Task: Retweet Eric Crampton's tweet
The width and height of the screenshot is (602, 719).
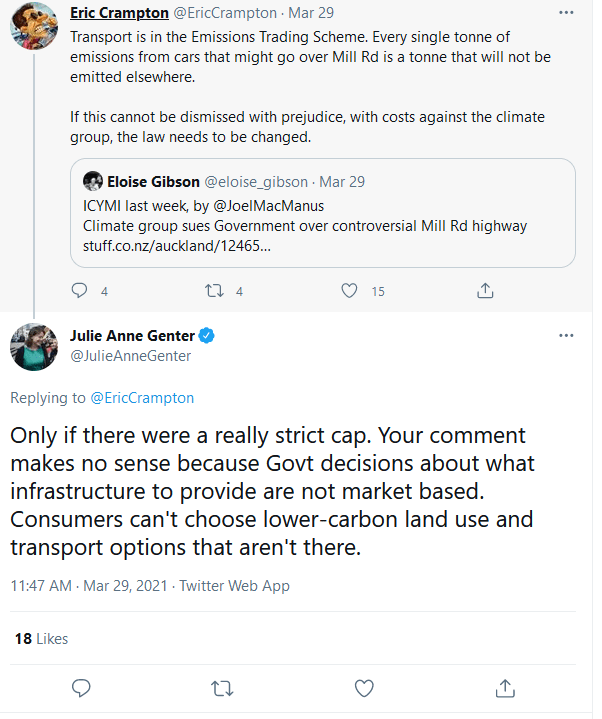Action: tap(215, 291)
